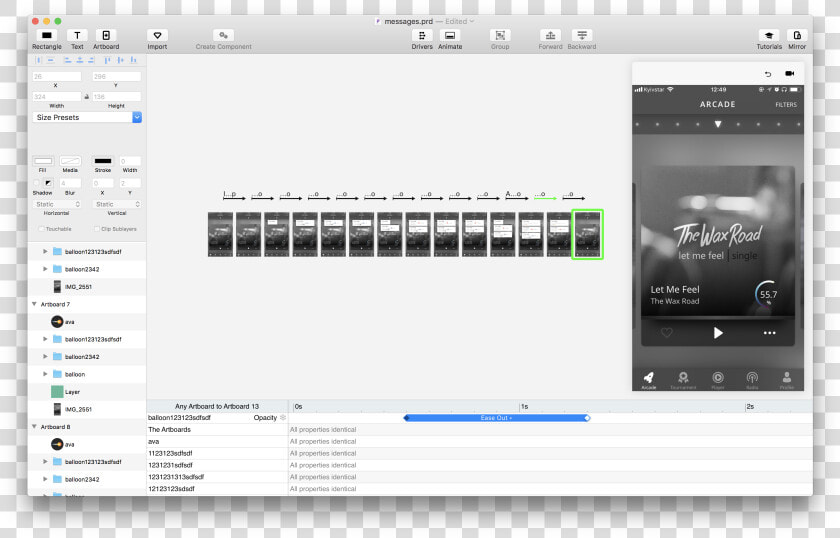This screenshot has height=538, width=840.
Task: Click the three-dots icon in the preview player
Action: [769, 333]
